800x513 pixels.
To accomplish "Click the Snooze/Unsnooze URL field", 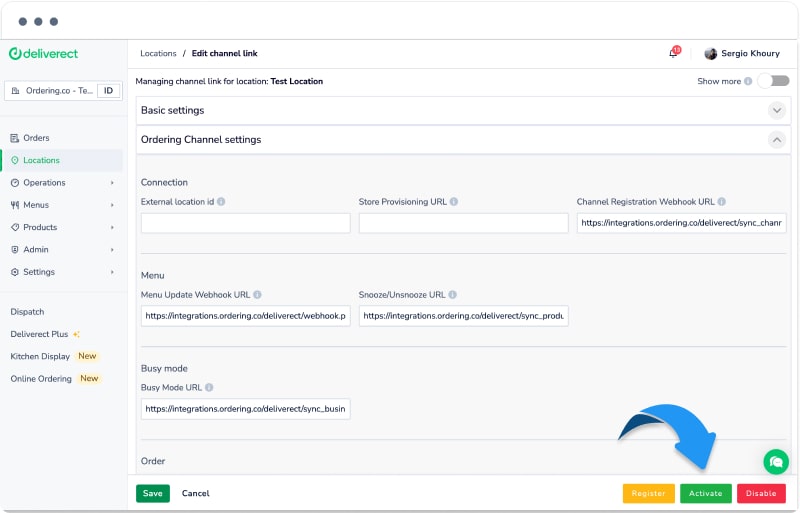I will tap(463, 316).
